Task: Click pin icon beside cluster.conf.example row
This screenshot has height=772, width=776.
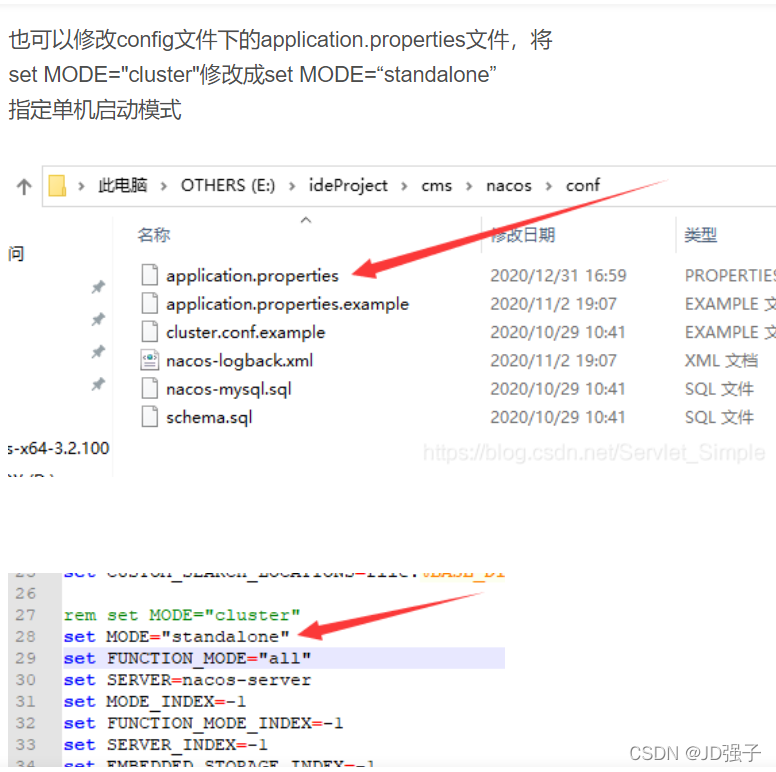Action: (x=98, y=352)
